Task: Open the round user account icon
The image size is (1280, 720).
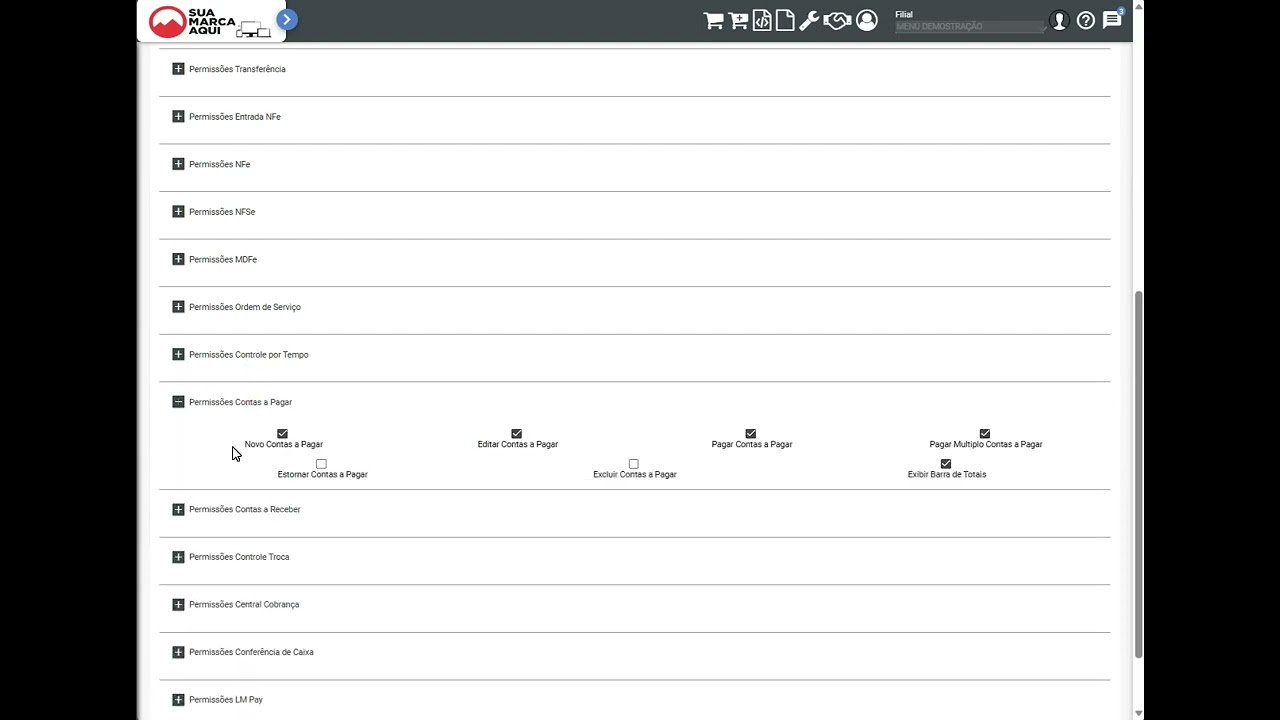Action: tap(867, 20)
